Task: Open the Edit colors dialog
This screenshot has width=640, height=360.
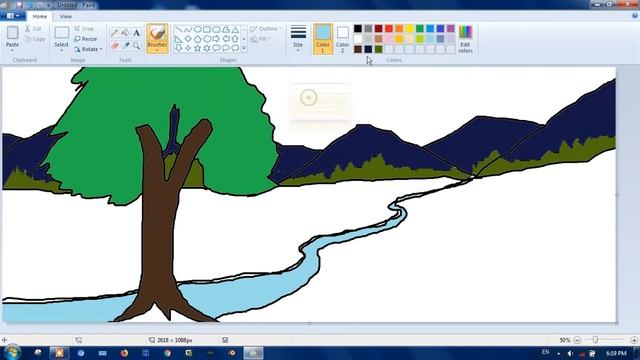Action: coord(465,39)
